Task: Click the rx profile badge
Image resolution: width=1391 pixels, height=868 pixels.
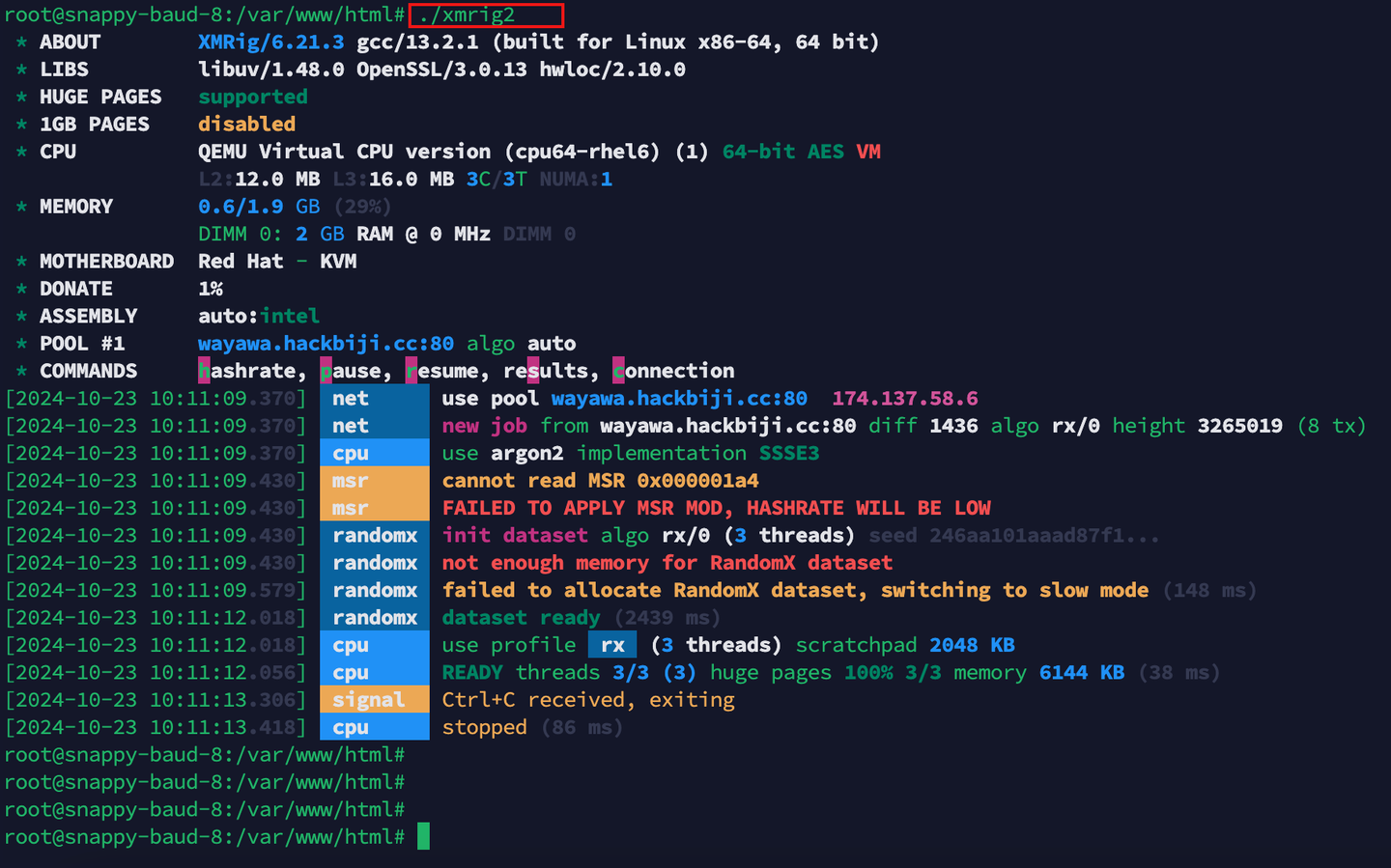Action: click(x=612, y=645)
